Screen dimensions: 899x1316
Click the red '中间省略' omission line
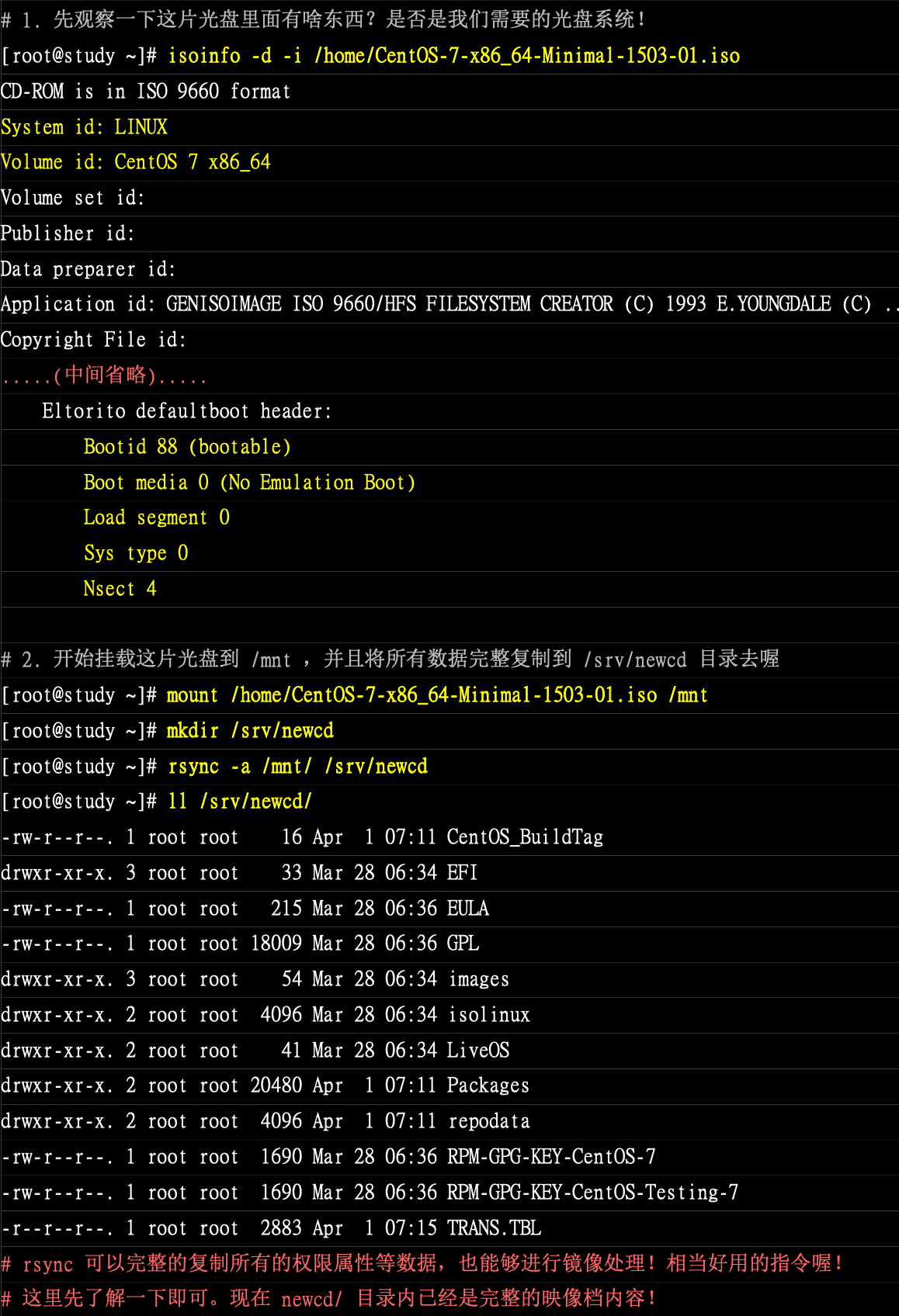point(104,376)
